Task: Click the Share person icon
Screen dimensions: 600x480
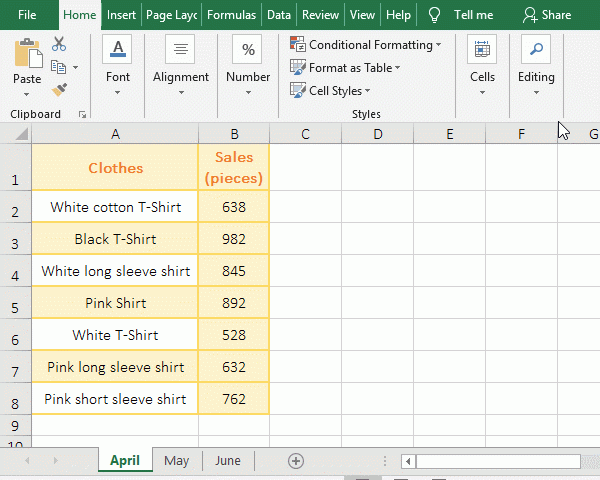Action: pyautogui.click(x=530, y=15)
